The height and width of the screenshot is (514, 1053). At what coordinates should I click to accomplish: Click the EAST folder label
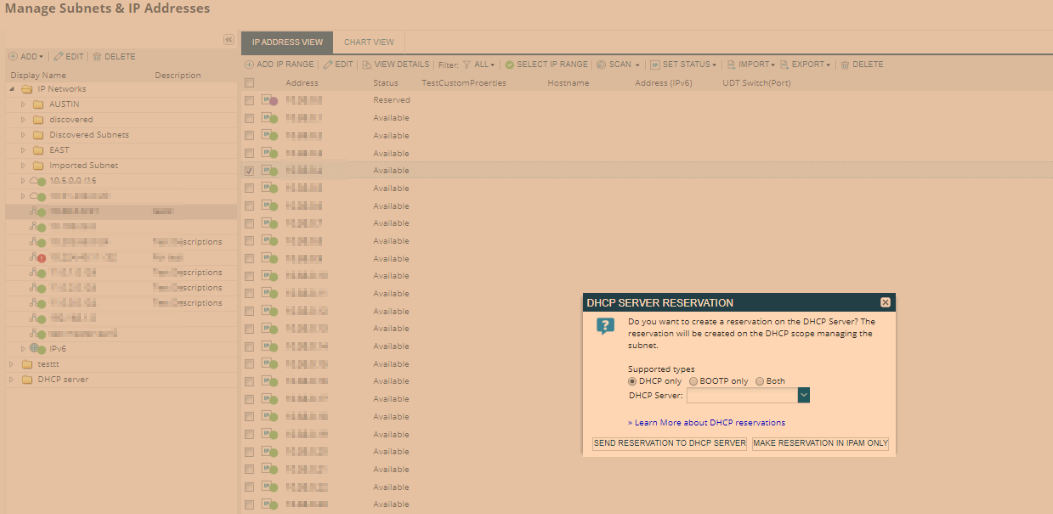tap(59, 150)
